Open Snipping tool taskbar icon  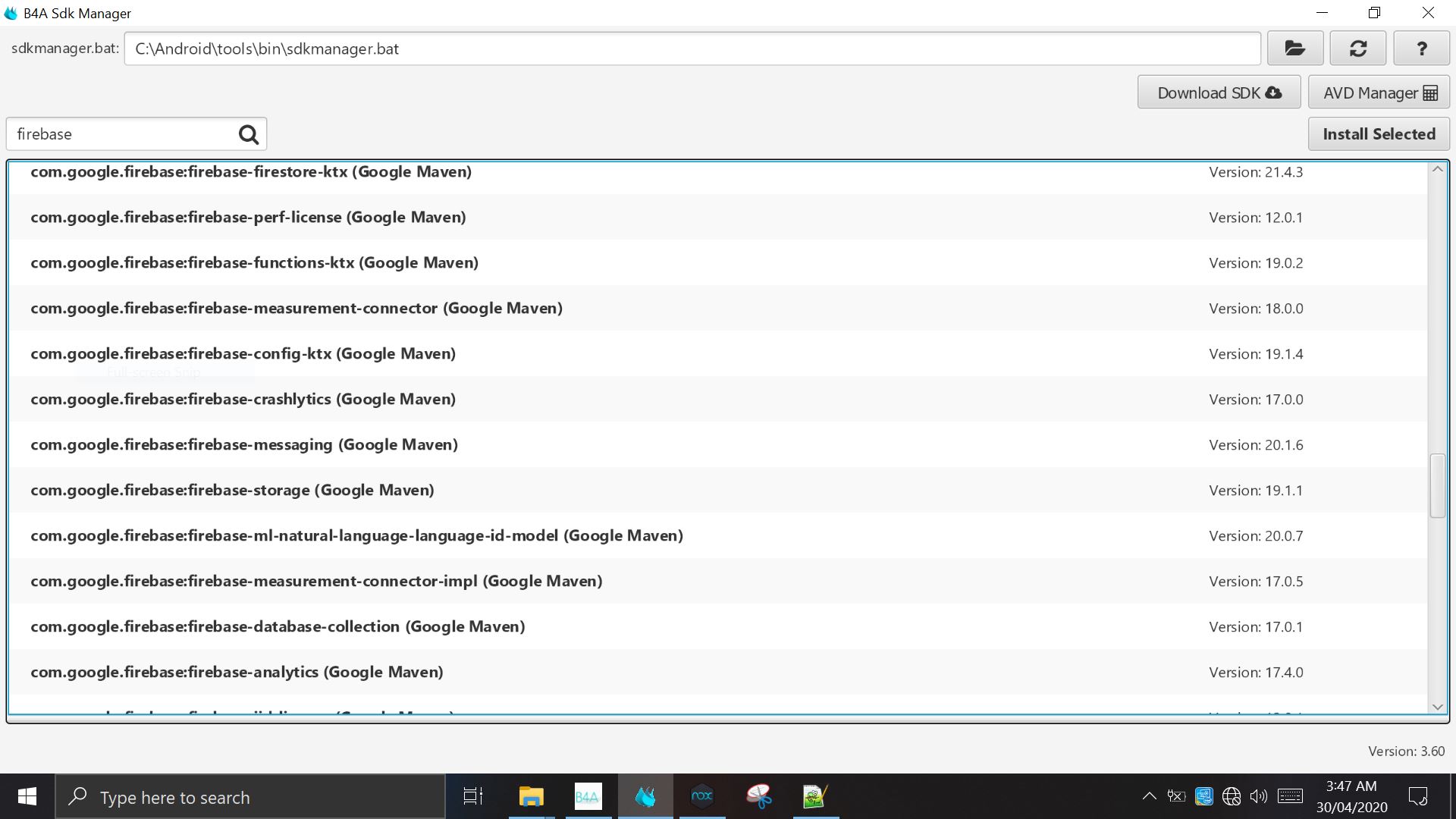click(x=758, y=796)
